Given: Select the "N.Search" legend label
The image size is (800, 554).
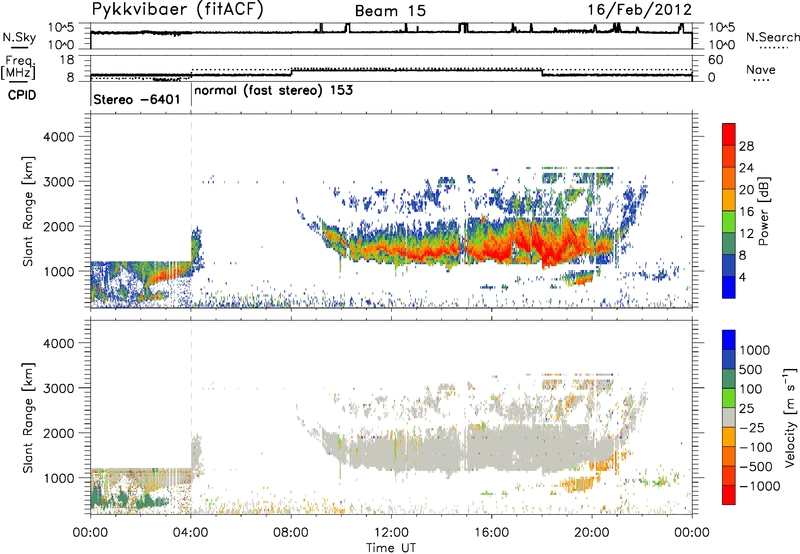Looking at the screenshot, I should click(772, 37).
